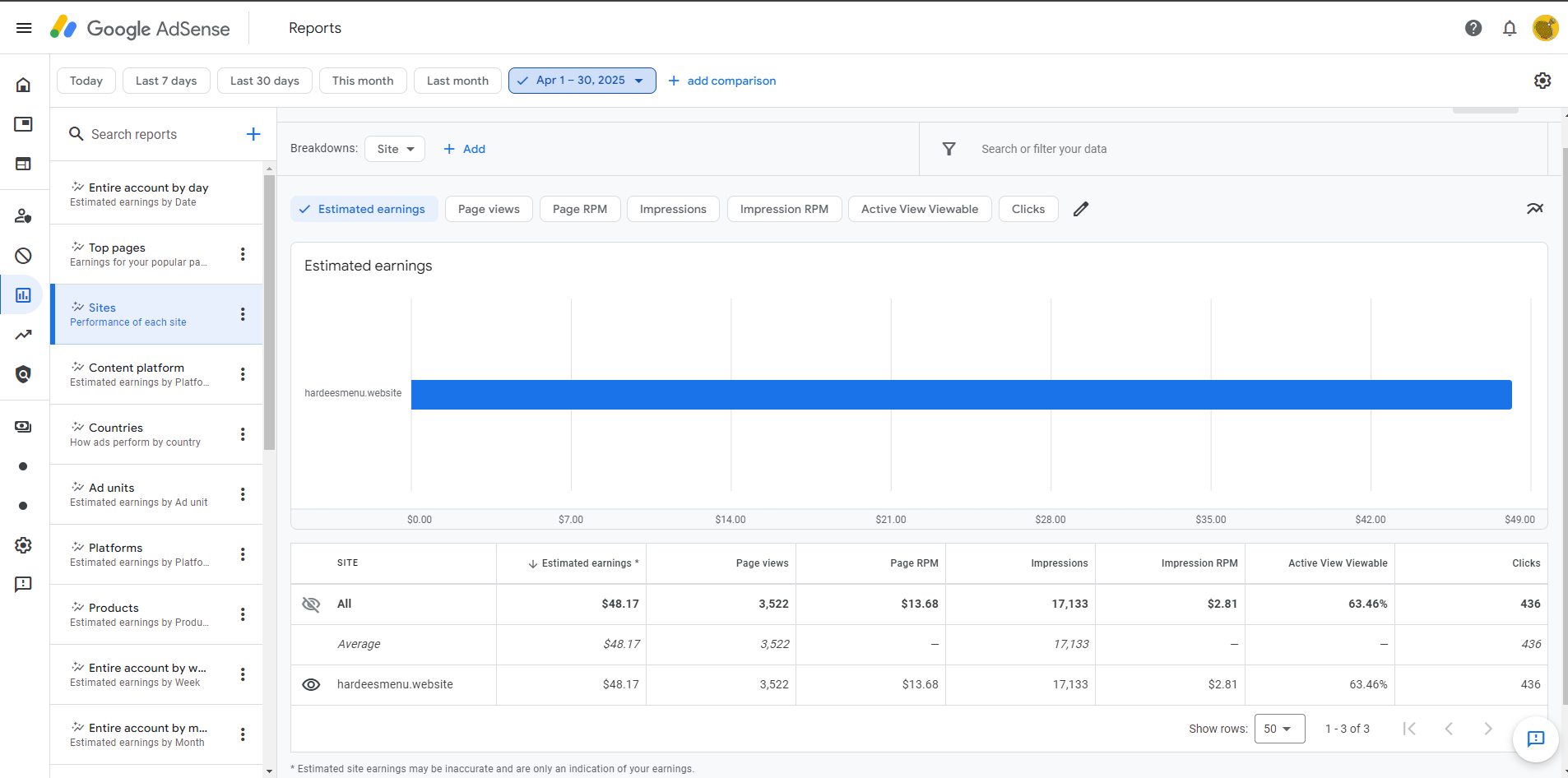Open options for Countries report

click(x=243, y=434)
